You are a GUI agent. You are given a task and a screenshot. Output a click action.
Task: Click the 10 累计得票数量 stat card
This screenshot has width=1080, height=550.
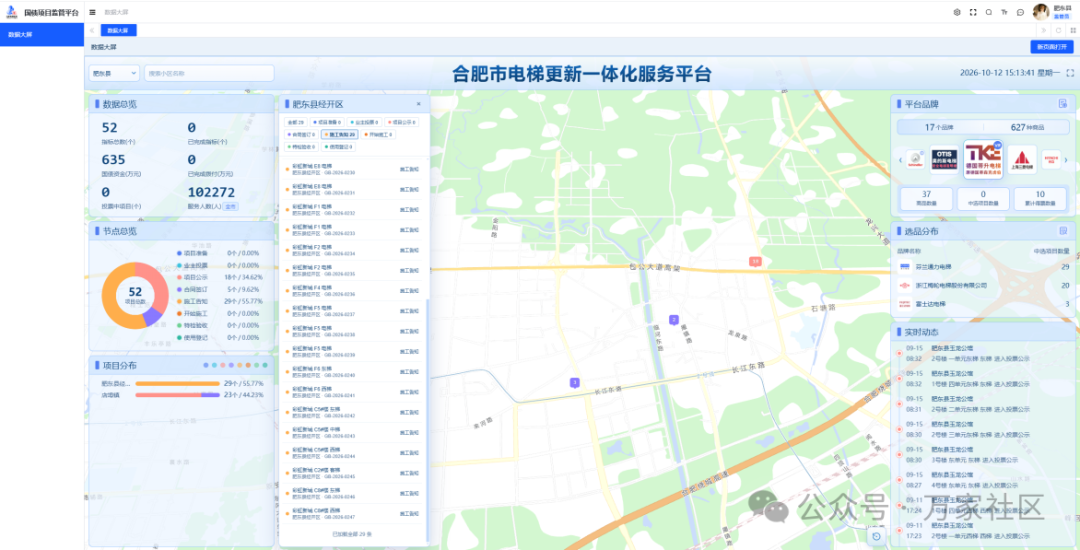pyautogui.click(x=1040, y=198)
